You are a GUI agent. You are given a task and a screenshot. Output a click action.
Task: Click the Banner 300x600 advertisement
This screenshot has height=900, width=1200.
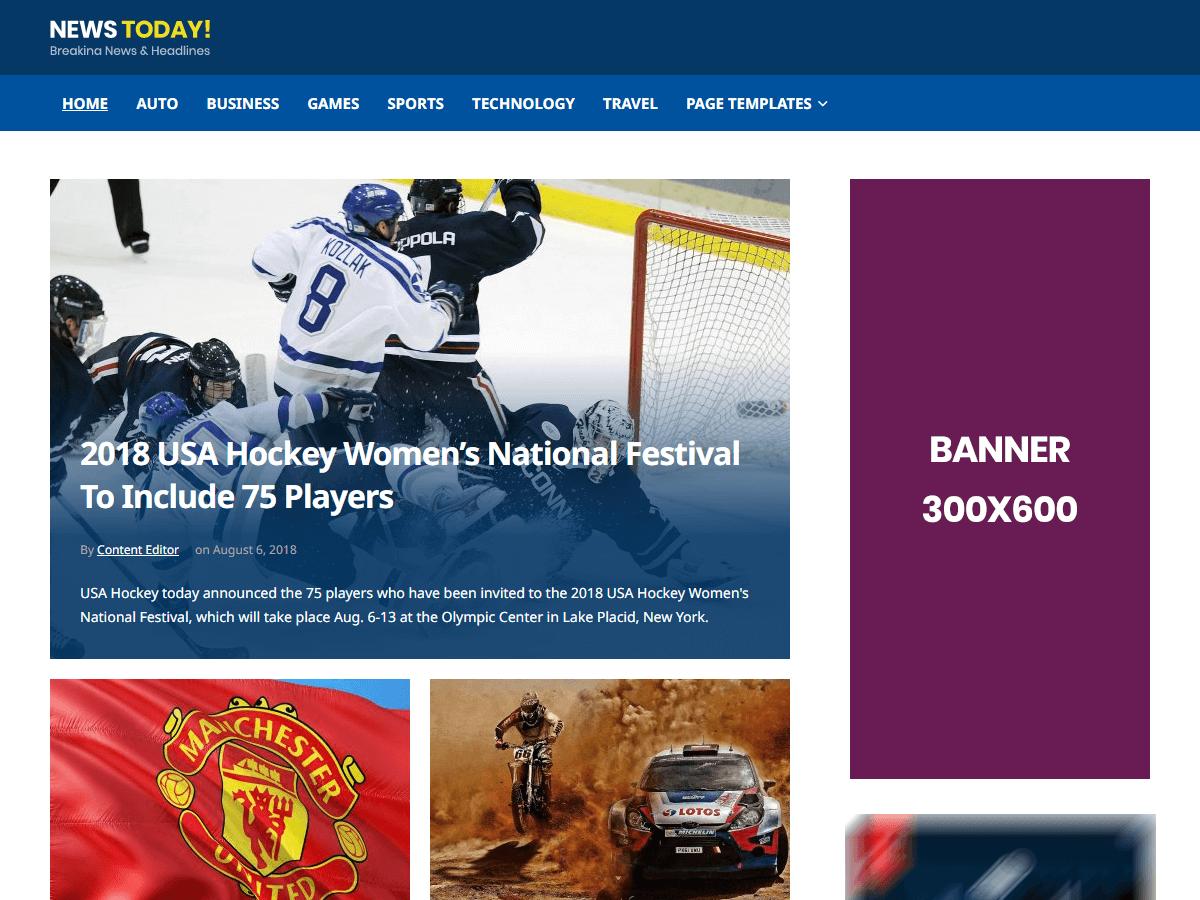click(x=1000, y=479)
